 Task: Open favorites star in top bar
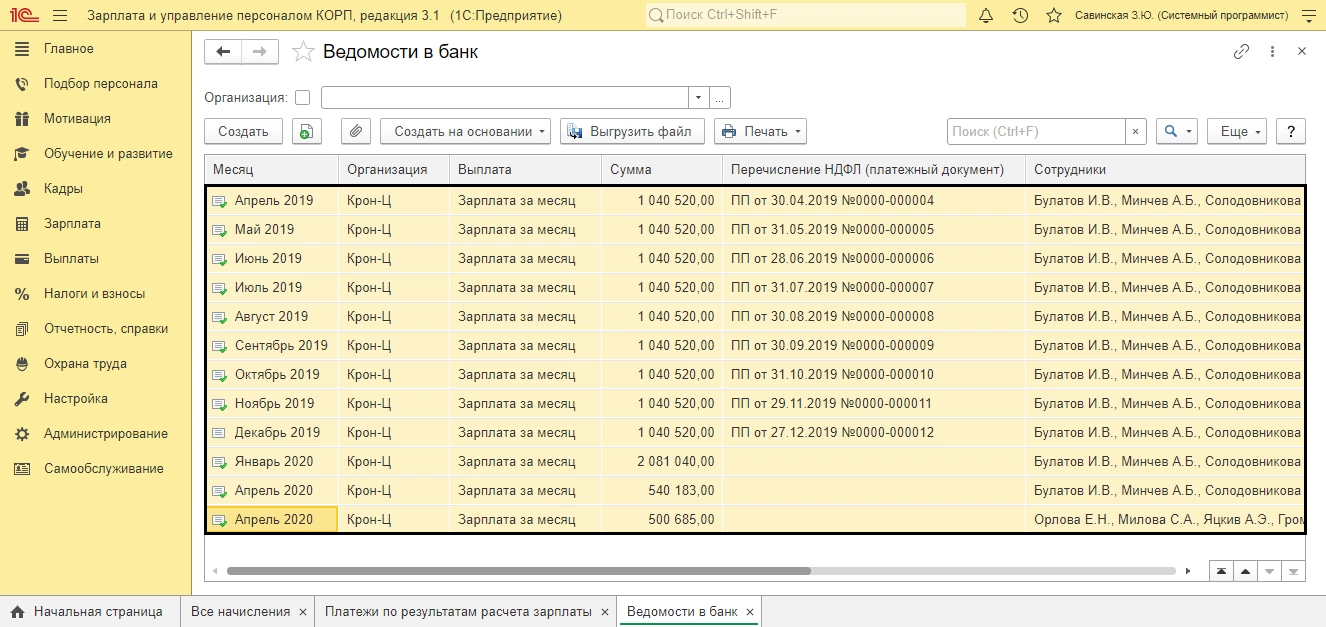[x=1053, y=15]
